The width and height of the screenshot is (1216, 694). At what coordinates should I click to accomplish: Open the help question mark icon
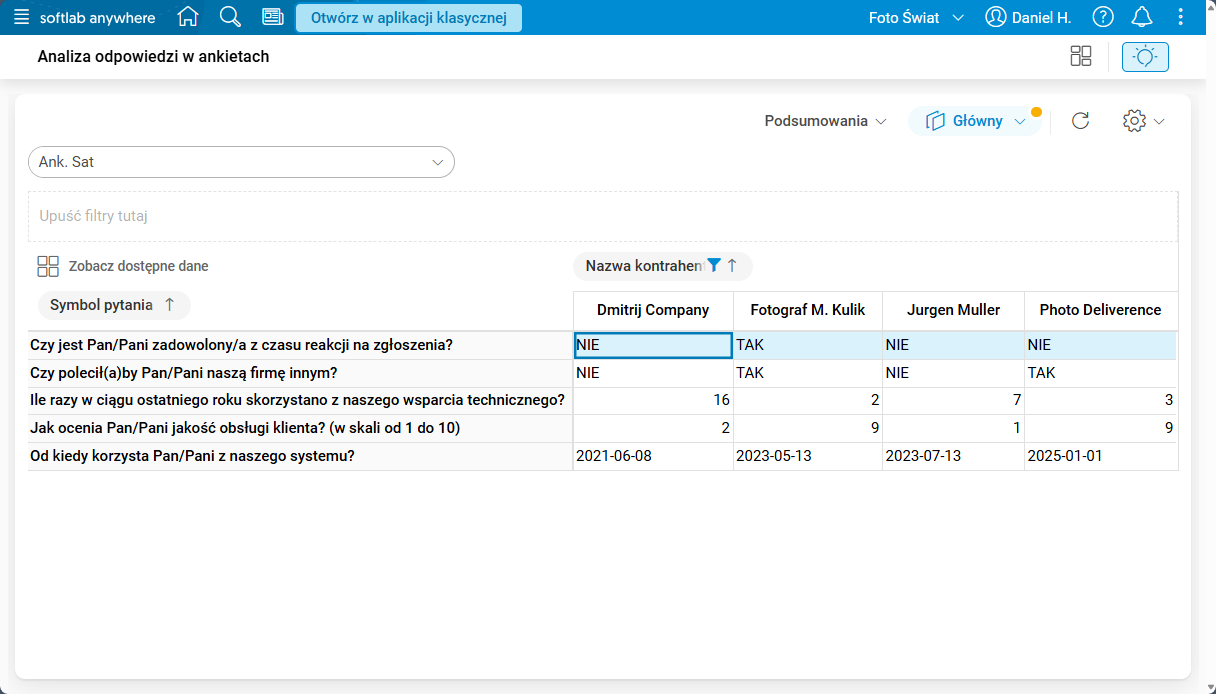pyautogui.click(x=1103, y=17)
